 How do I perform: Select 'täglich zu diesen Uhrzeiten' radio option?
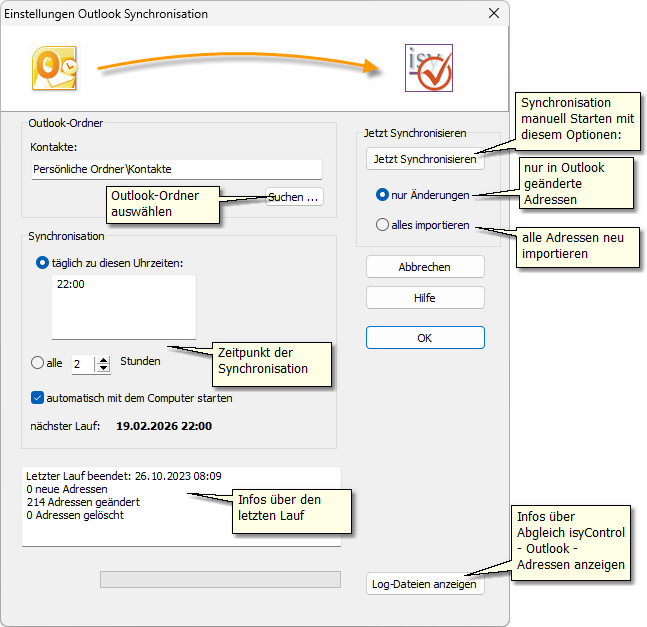(x=42, y=262)
